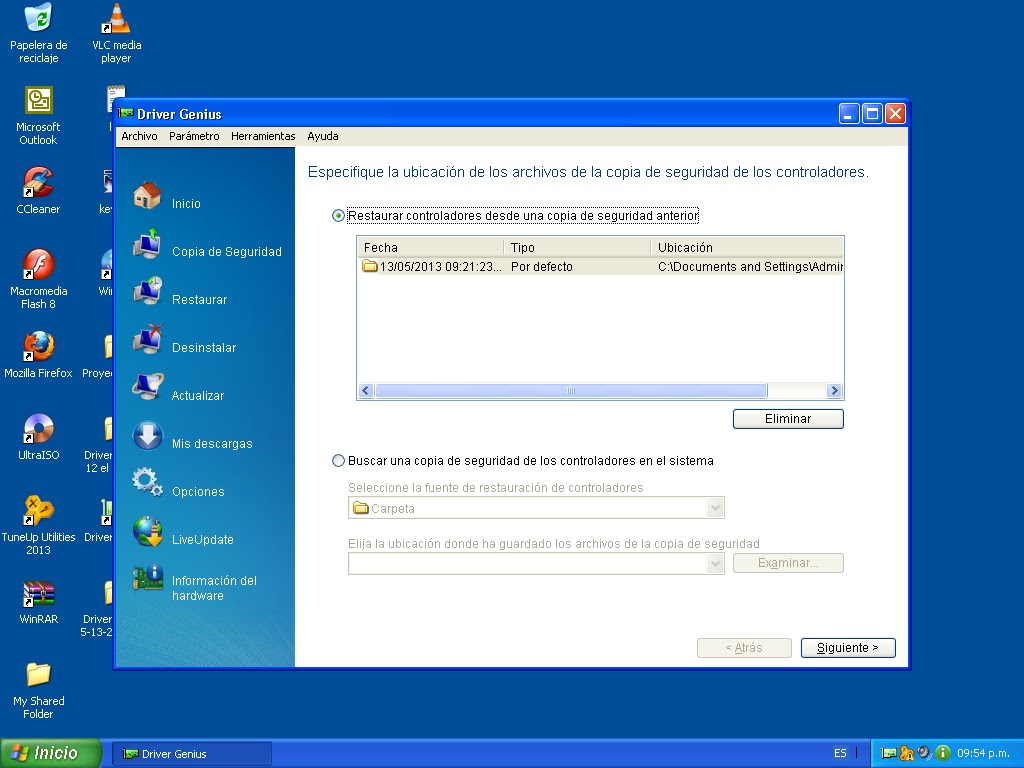Open My Shared Folder icon
1024x768 pixels.
pyautogui.click(x=39, y=675)
